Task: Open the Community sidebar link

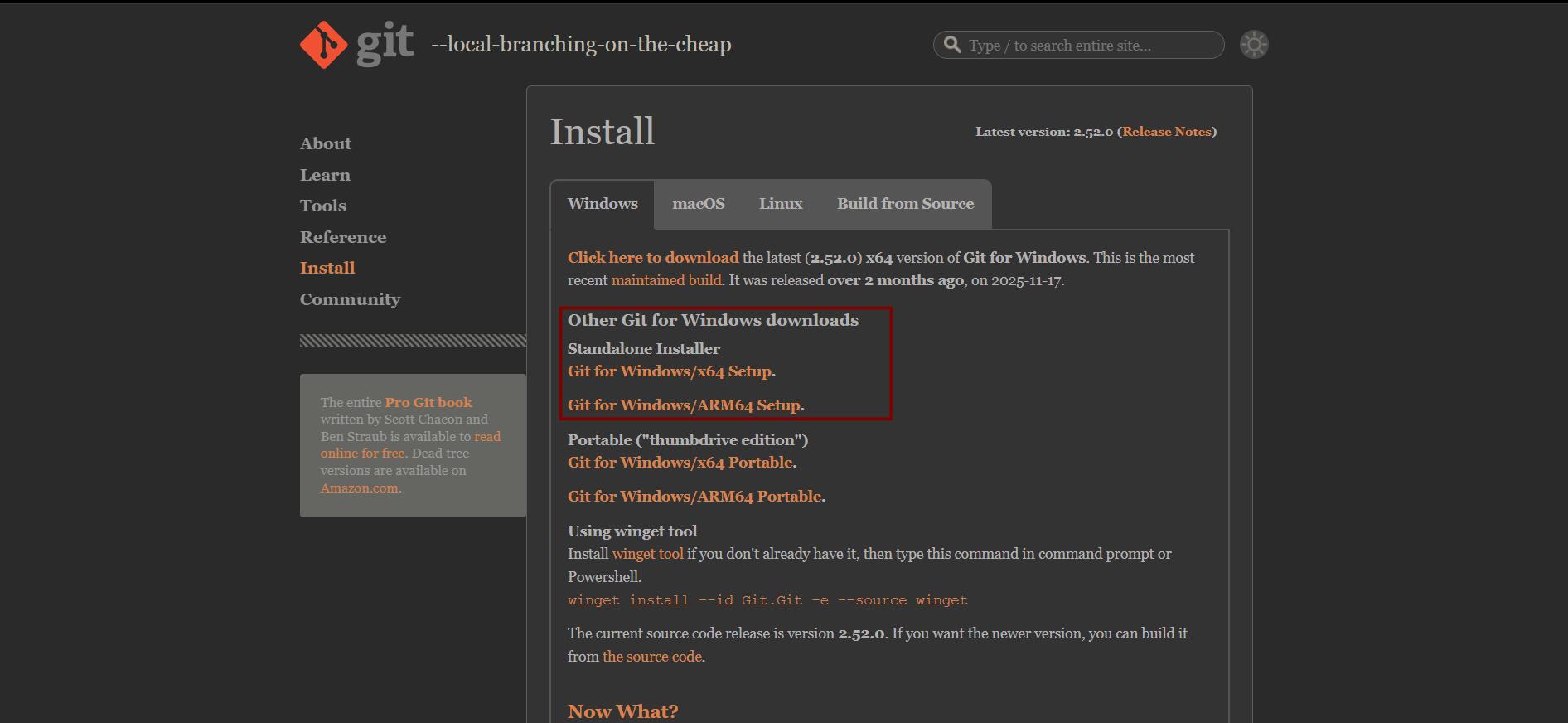Action: (x=350, y=299)
